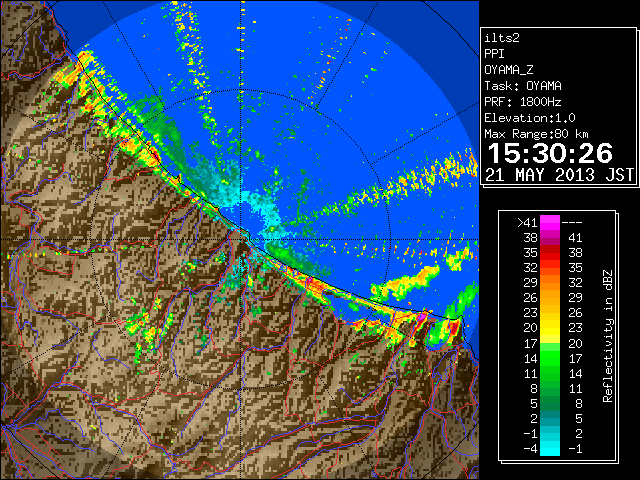Select the 'PPI' scan type text
This screenshot has height=480, width=640.
point(494,54)
